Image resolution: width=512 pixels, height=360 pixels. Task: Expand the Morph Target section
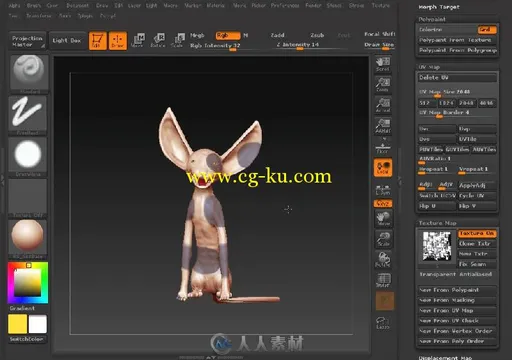(439, 7)
